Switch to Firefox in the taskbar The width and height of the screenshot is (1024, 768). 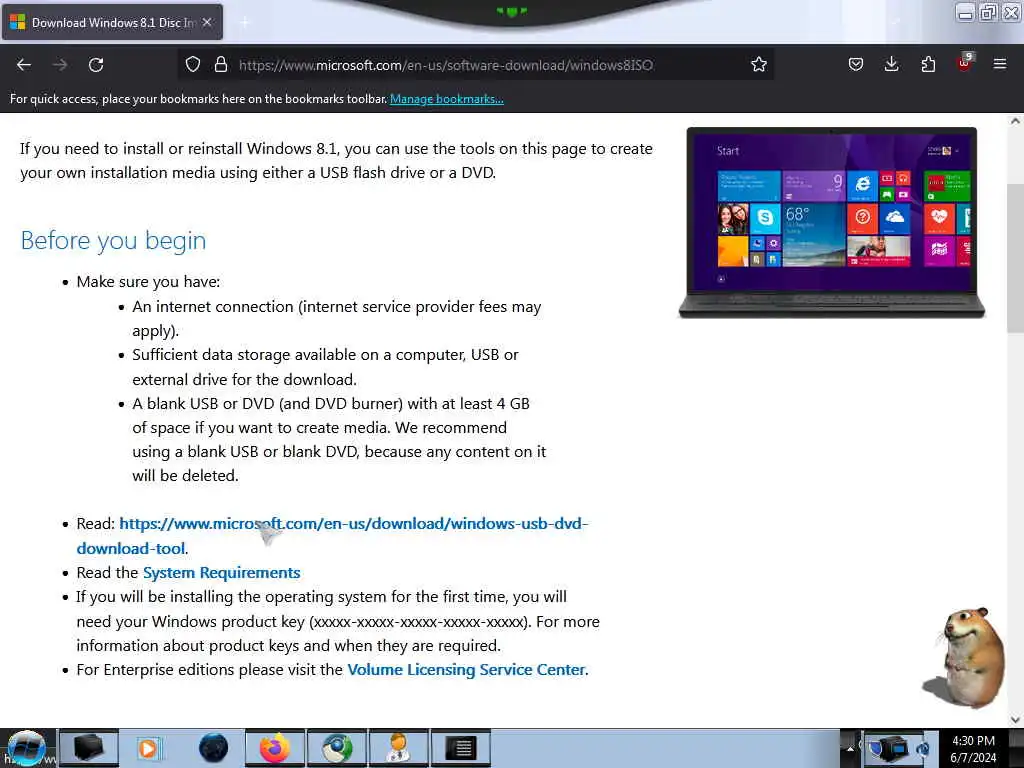click(x=275, y=748)
